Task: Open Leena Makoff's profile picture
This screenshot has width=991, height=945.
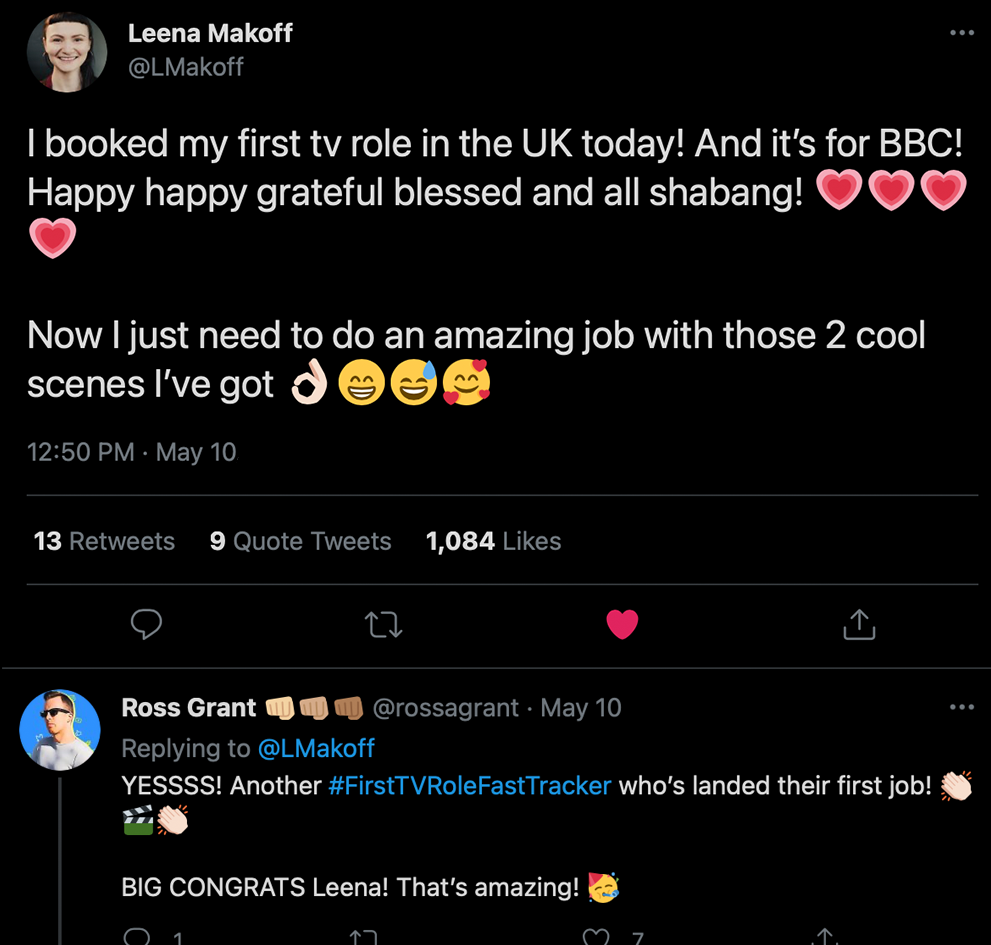Action: 68,52
